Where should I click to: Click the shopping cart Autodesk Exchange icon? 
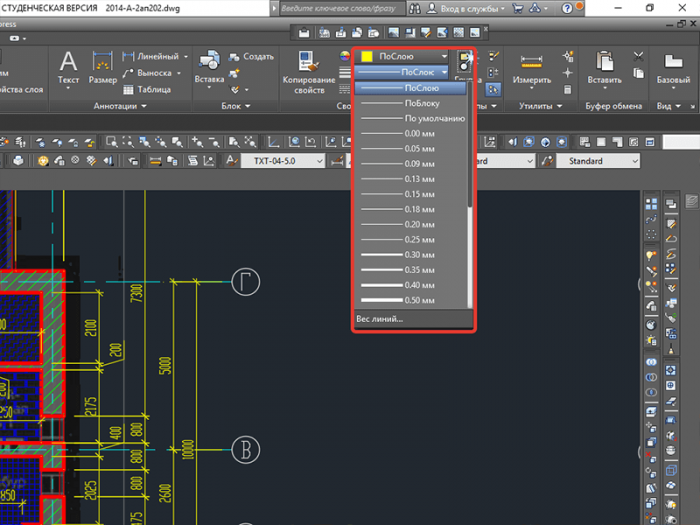(517, 8)
